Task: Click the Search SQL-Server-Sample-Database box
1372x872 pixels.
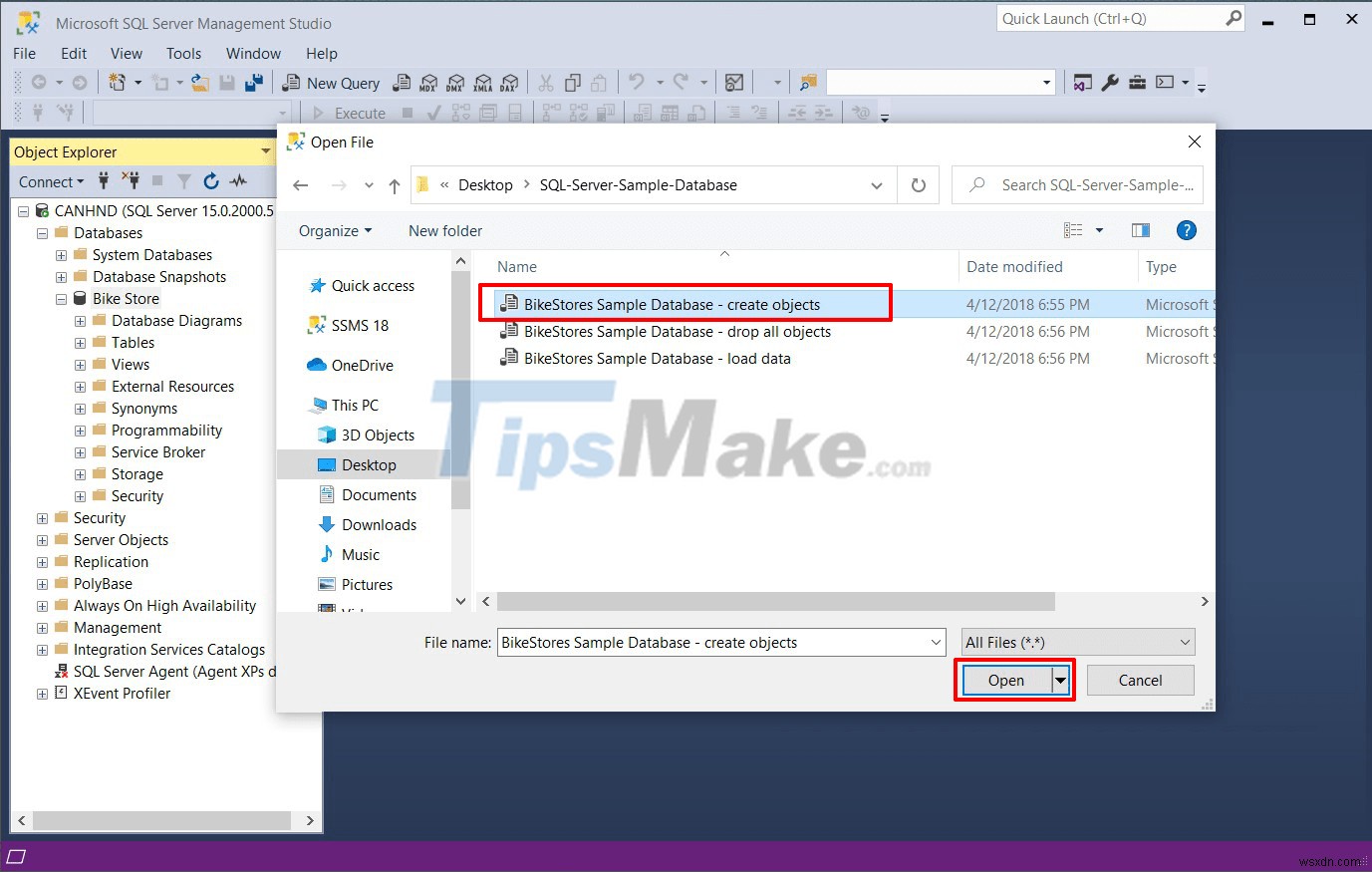Action: [x=1078, y=185]
